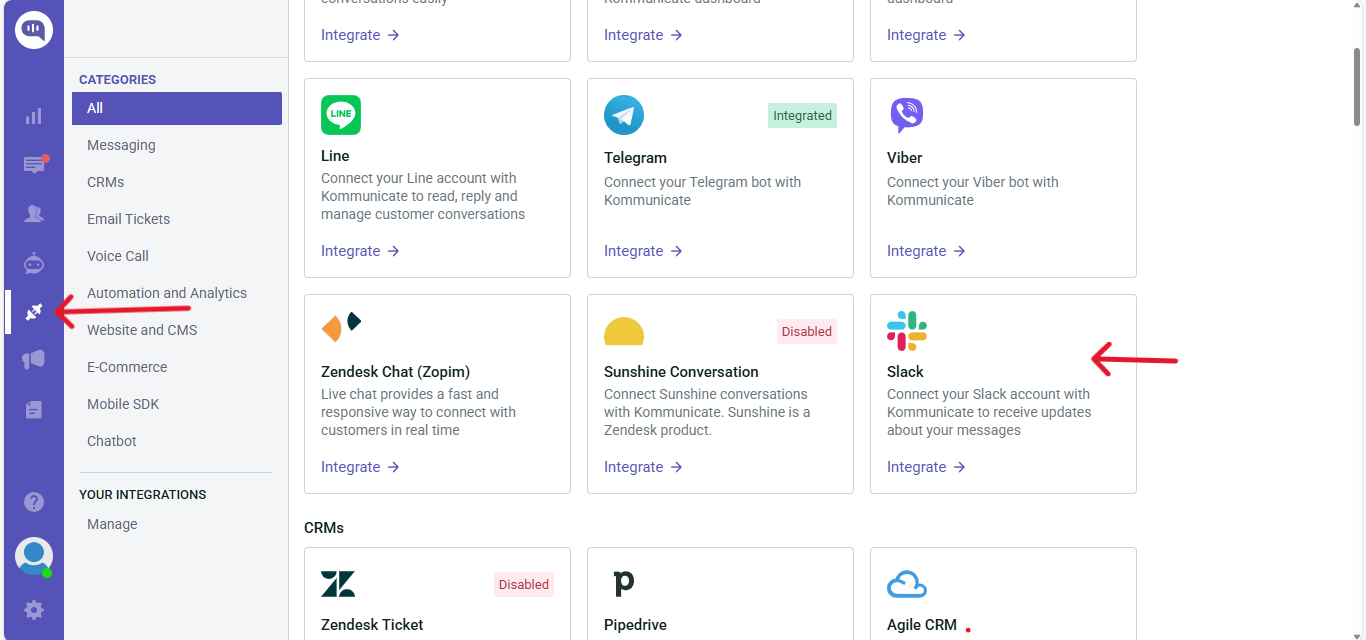Click the Viber app logo

point(907,116)
